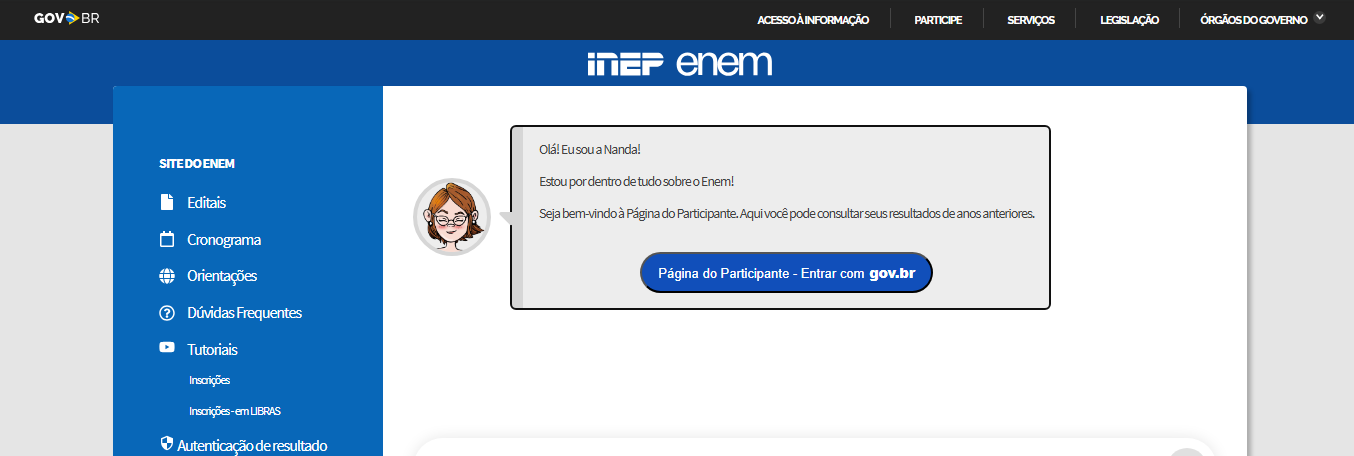This screenshot has width=1354, height=456.
Task: Click the document icon beside Editais
Action: (x=166, y=203)
